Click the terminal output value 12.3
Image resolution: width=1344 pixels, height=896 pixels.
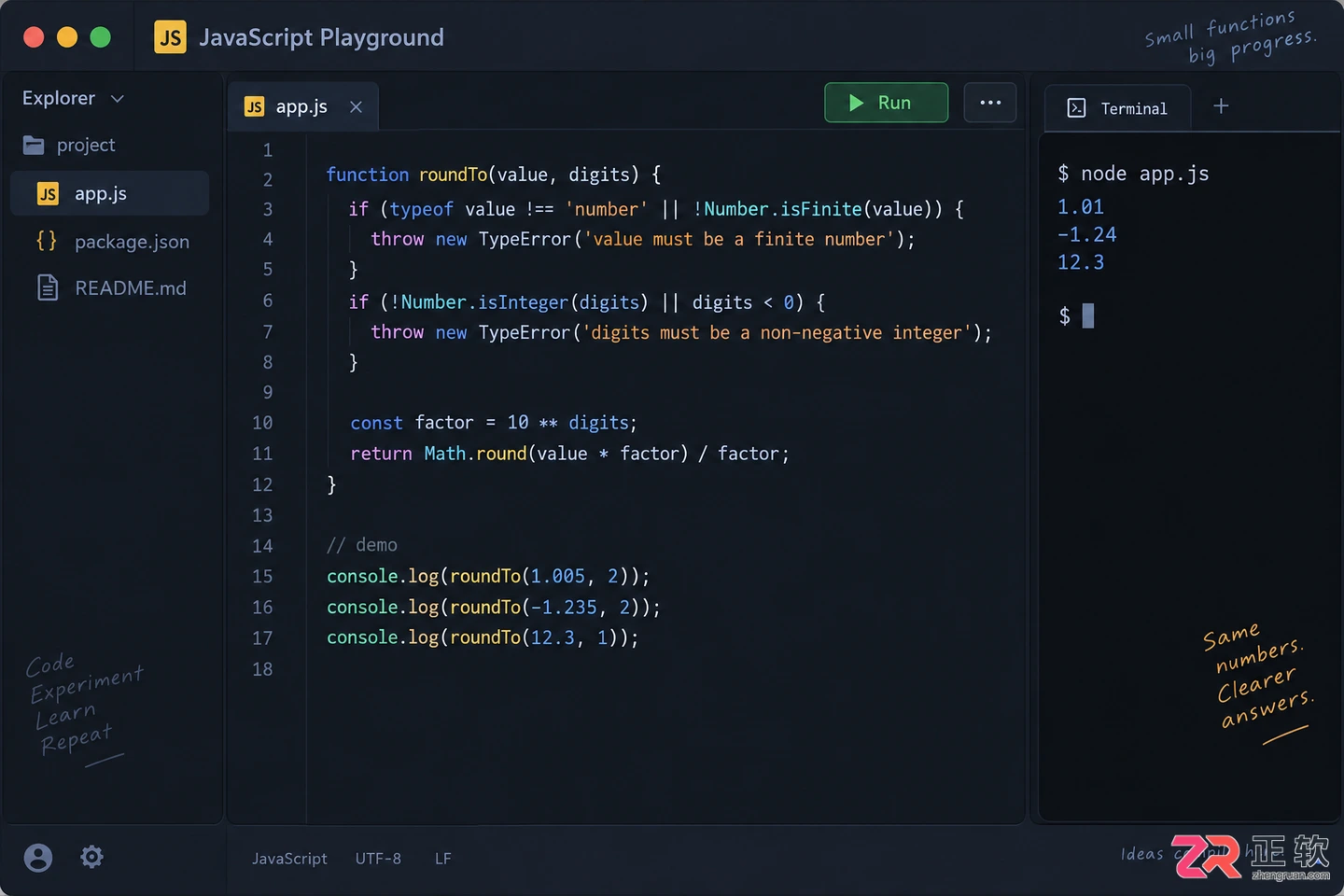[x=1080, y=262]
